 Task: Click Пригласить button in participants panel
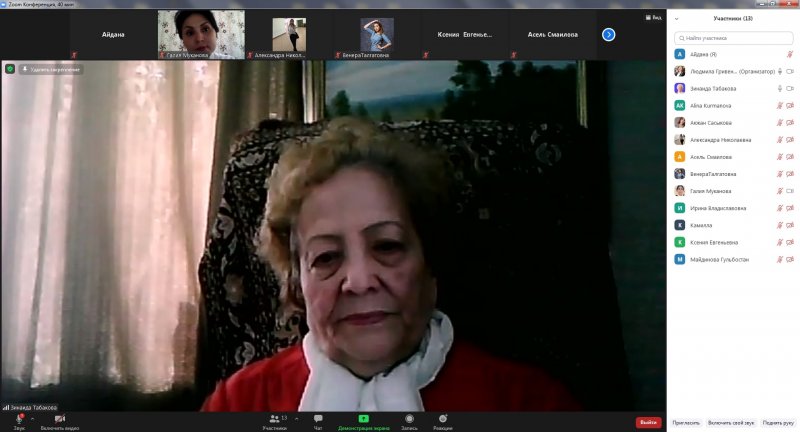tap(686, 423)
